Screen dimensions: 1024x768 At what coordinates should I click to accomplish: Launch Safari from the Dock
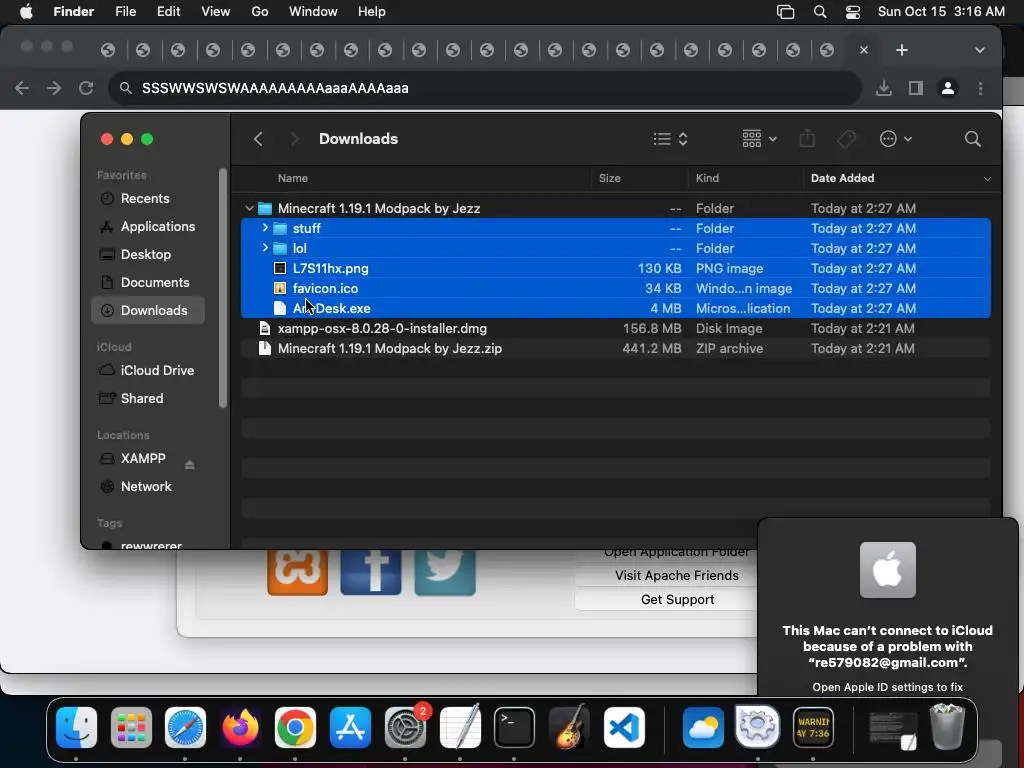click(185, 728)
